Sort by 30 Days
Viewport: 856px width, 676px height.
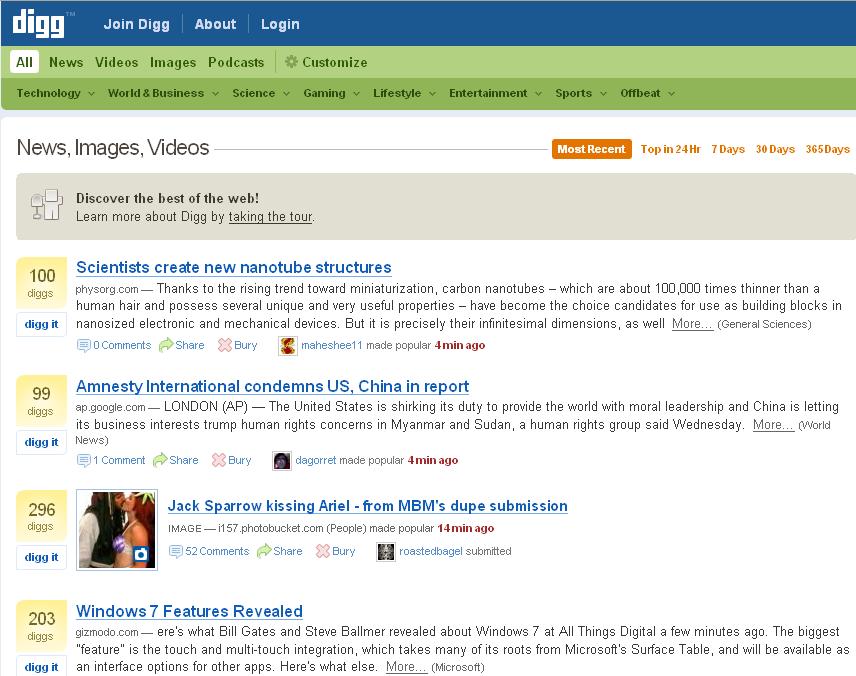coord(775,149)
